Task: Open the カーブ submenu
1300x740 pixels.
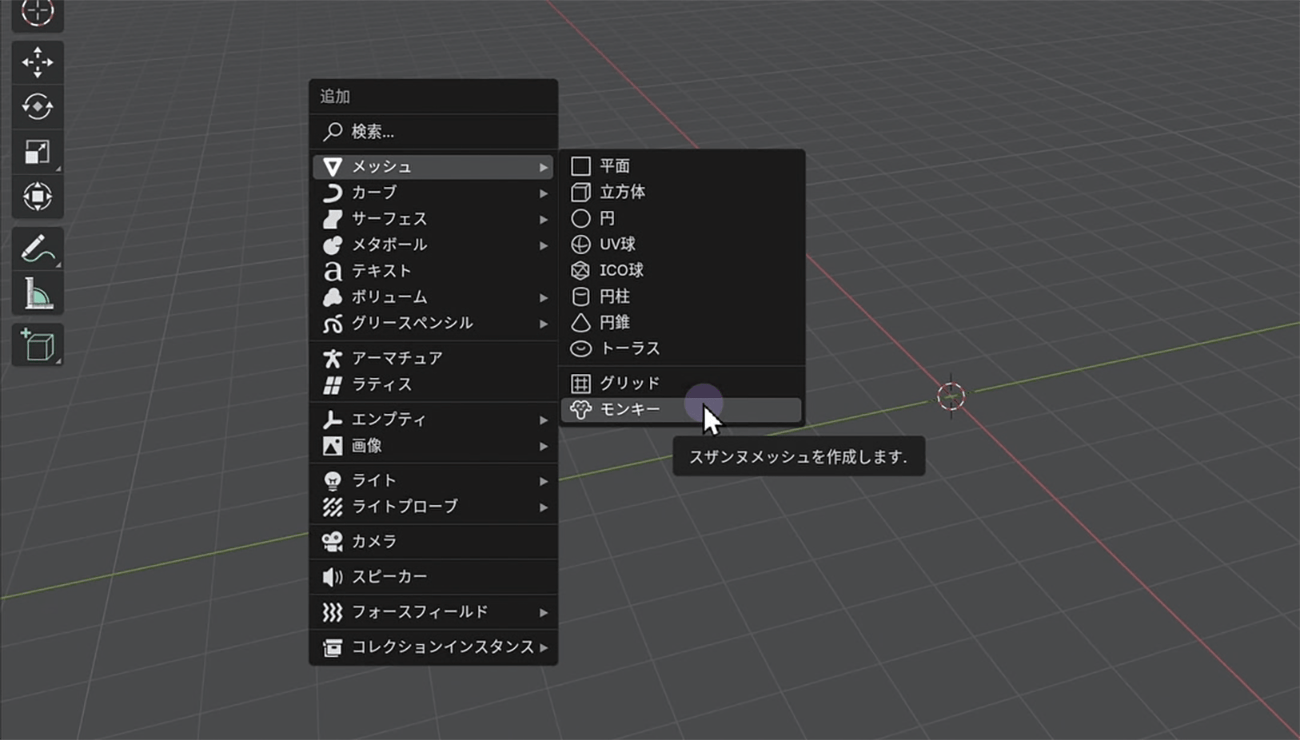Action: click(x=433, y=193)
